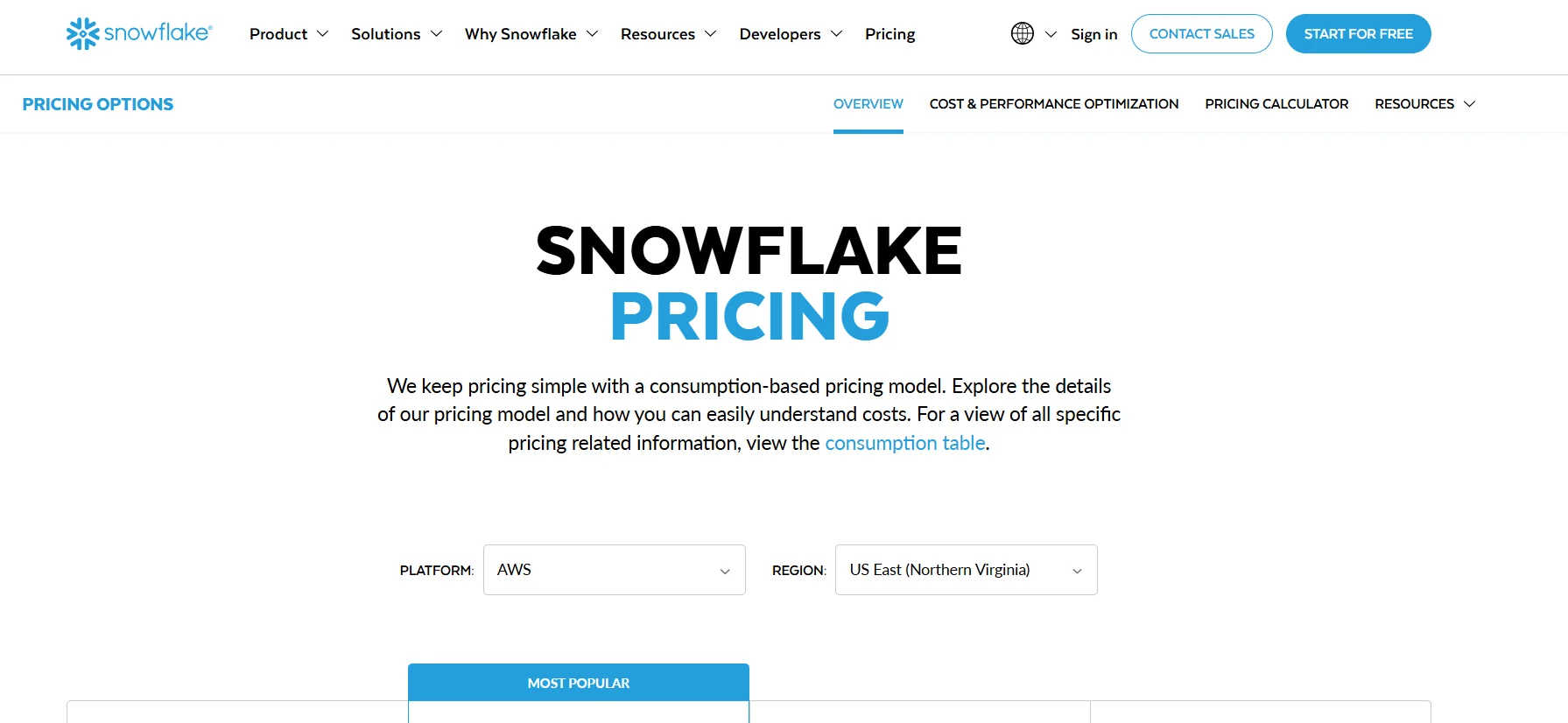Click the Snowflake logo
The image size is (1568, 723).
[137, 33]
